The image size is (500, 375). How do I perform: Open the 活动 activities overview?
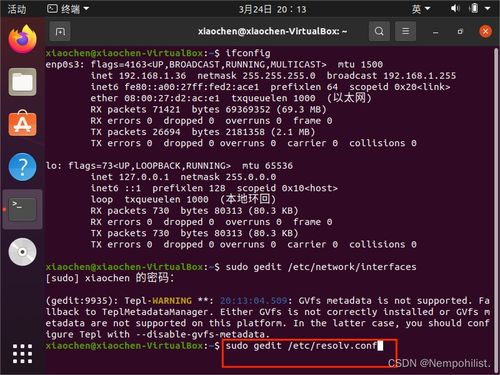coord(17,9)
